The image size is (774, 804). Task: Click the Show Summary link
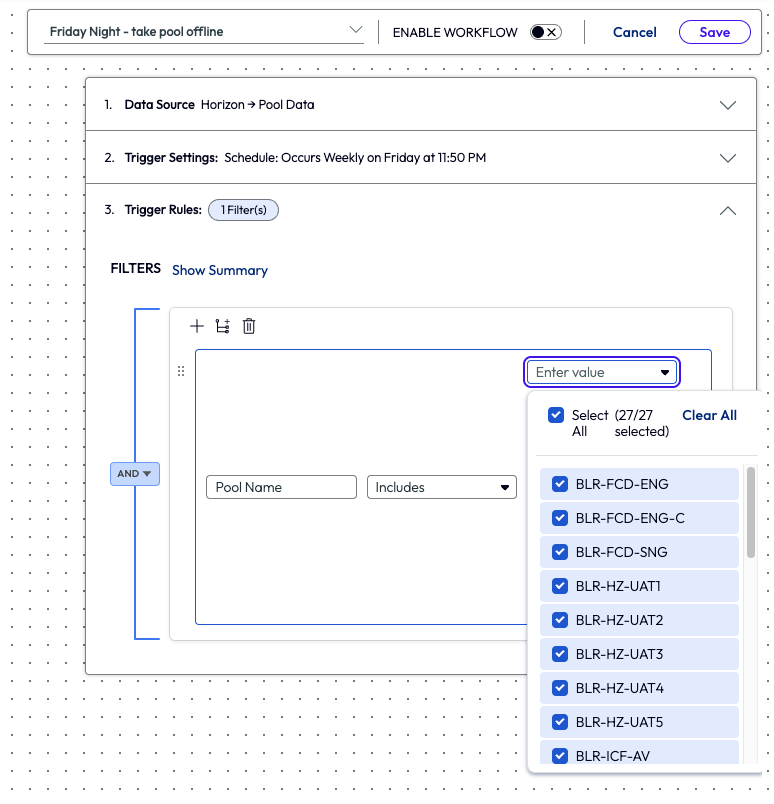pos(220,270)
